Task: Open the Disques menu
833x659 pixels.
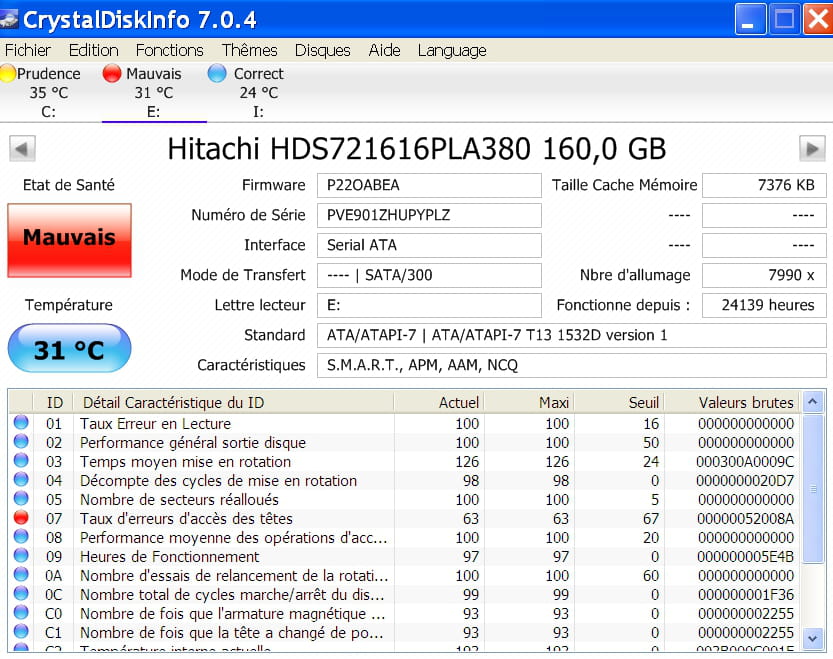Action: pyautogui.click(x=322, y=50)
